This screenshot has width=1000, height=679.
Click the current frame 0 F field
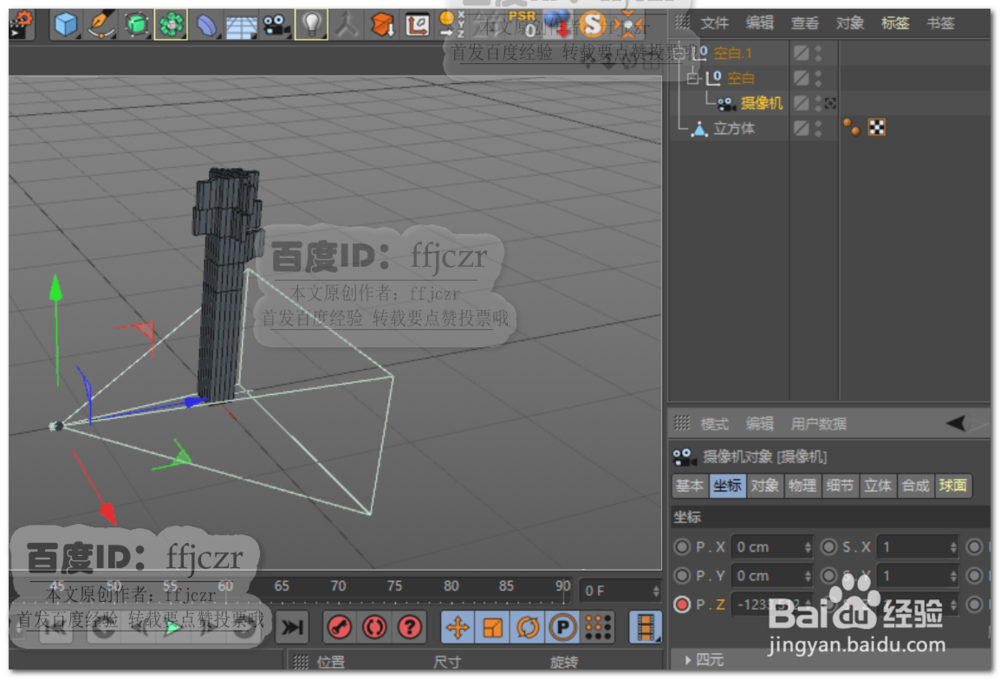tap(621, 591)
